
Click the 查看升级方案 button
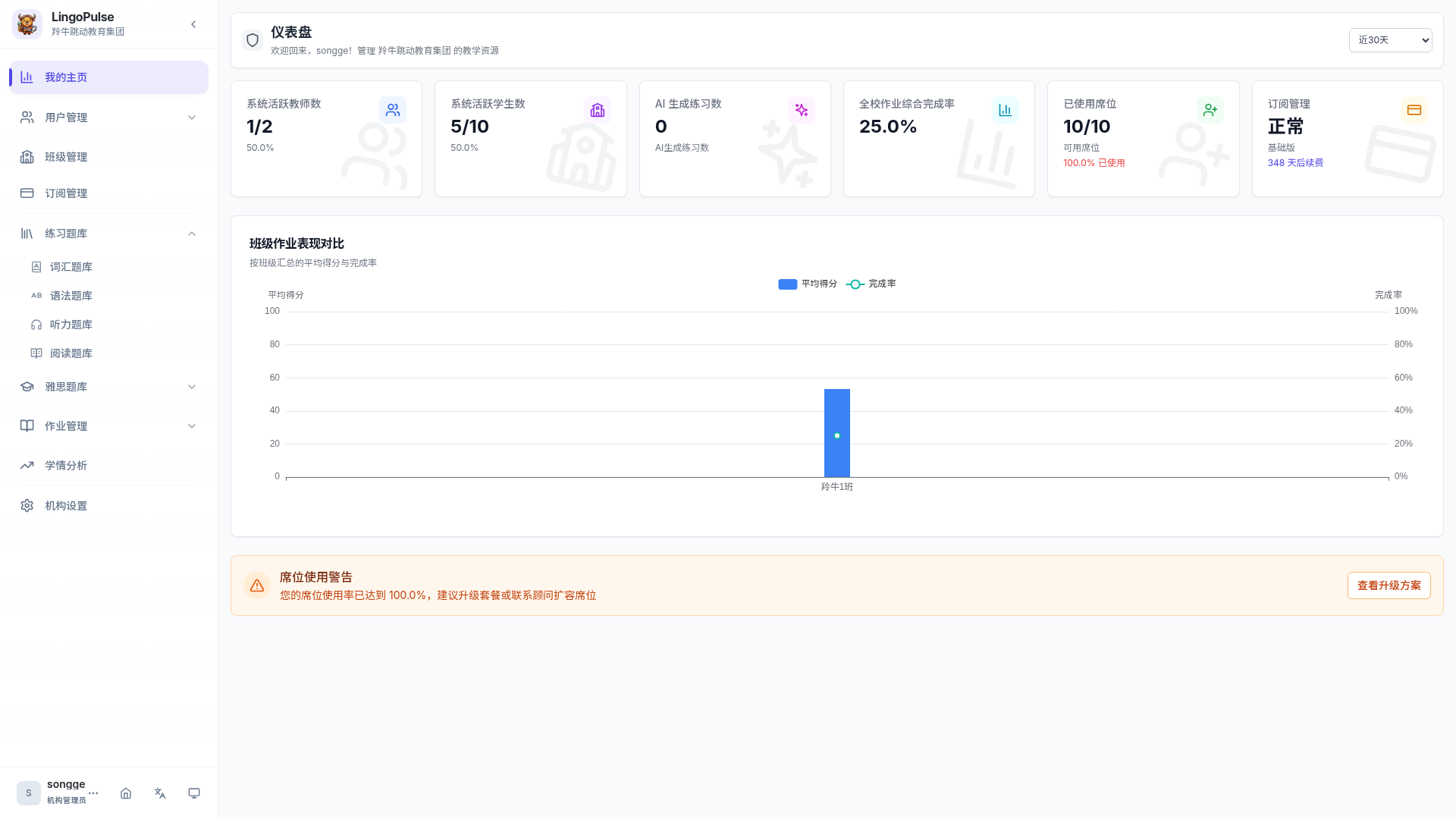coord(1389,585)
